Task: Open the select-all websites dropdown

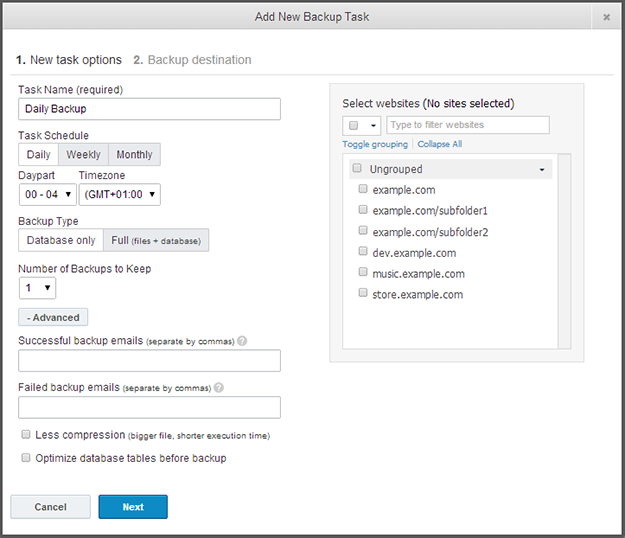Action: [x=362, y=126]
